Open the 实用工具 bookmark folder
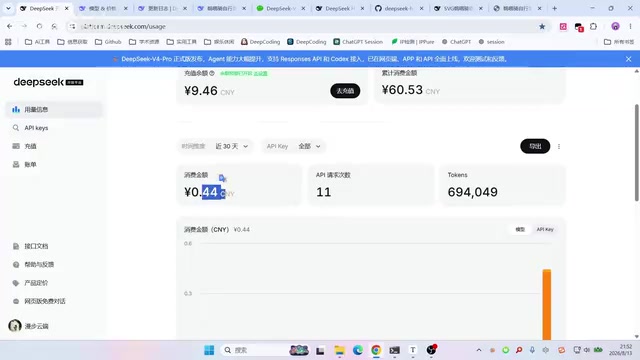Viewport: 640px width, 360px height. point(182,42)
